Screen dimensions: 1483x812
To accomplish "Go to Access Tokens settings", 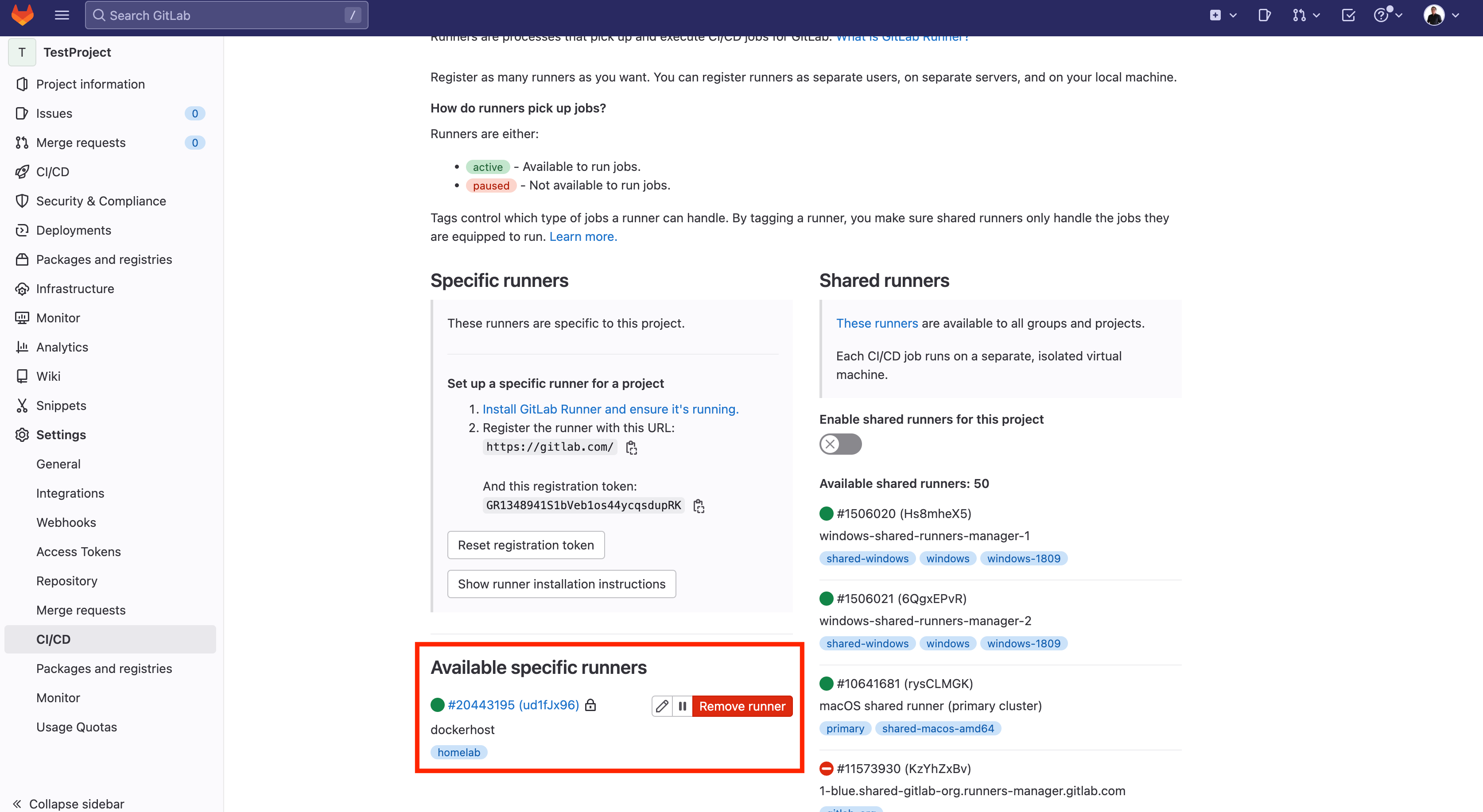I will (78, 551).
